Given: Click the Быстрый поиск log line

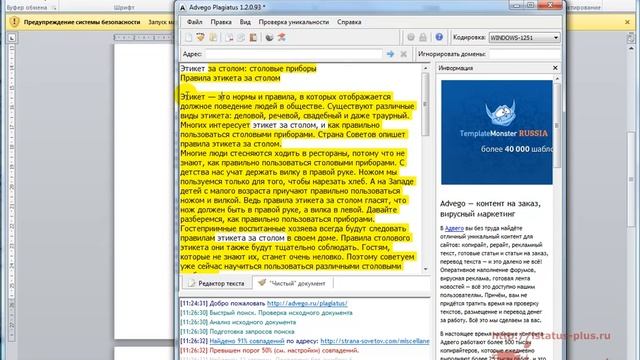Looking at the screenshot, I should tap(266, 313).
